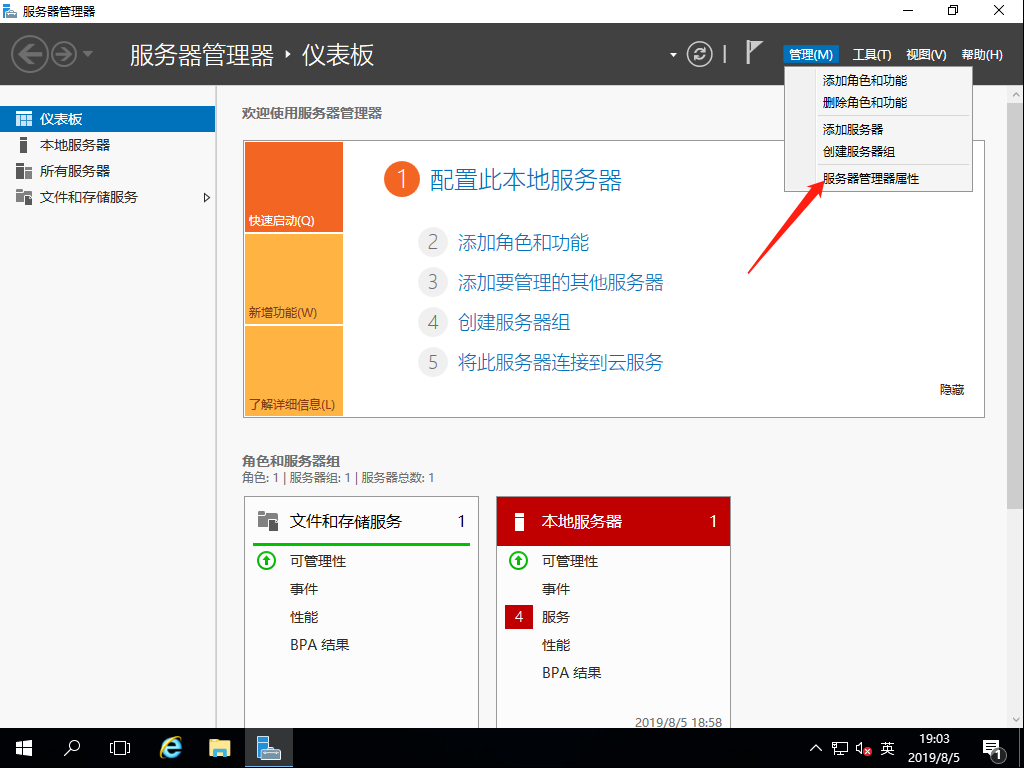The height and width of the screenshot is (768, 1024).
Task: Click the muted volume tray icon
Action: 863,748
